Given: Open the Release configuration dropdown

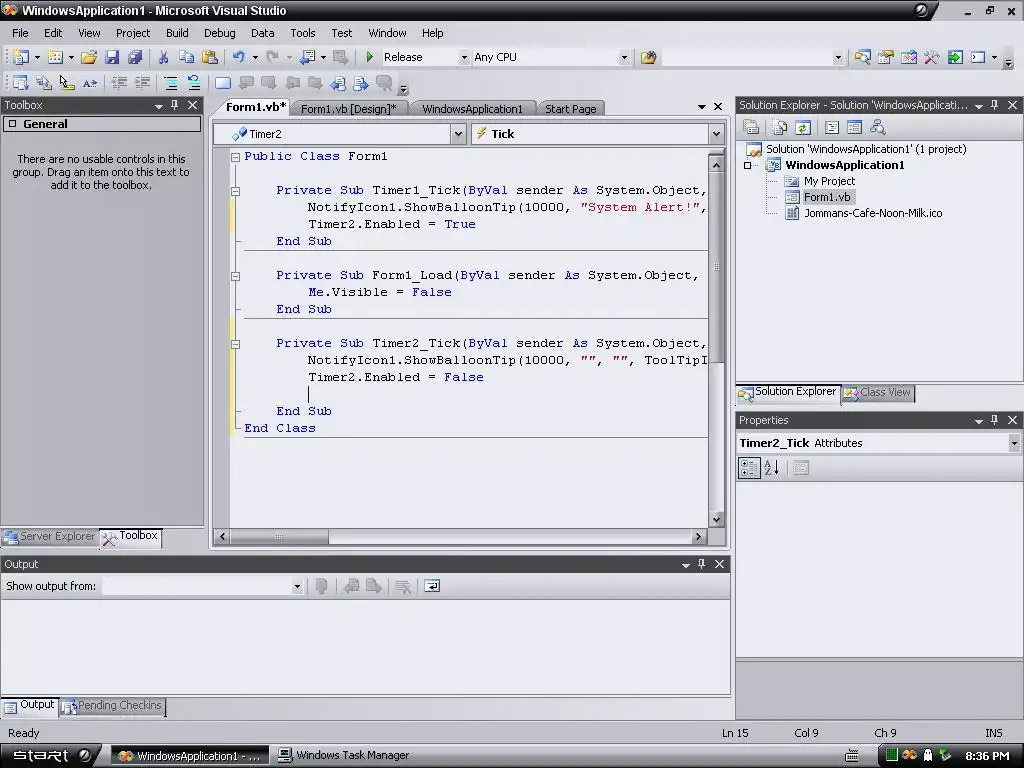Looking at the screenshot, I should tap(464, 57).
